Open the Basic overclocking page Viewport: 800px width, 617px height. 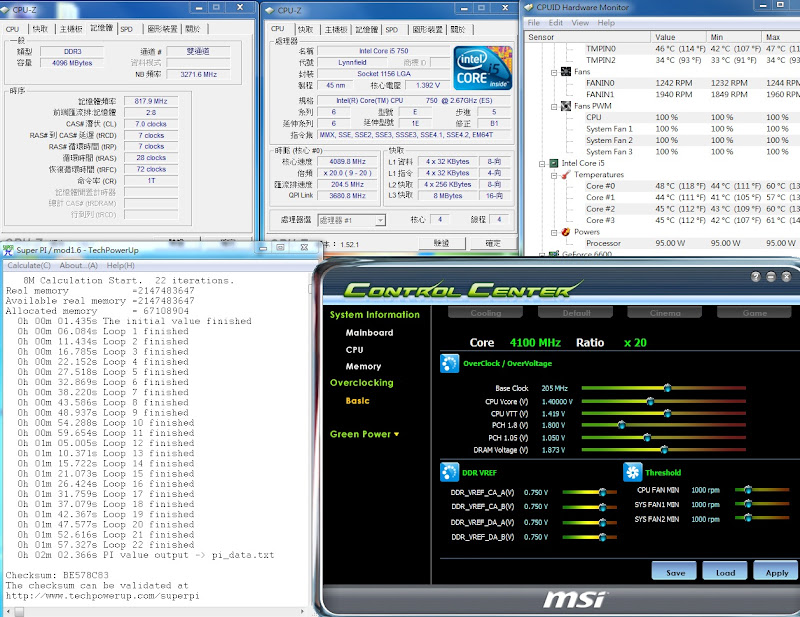(357, 401)
